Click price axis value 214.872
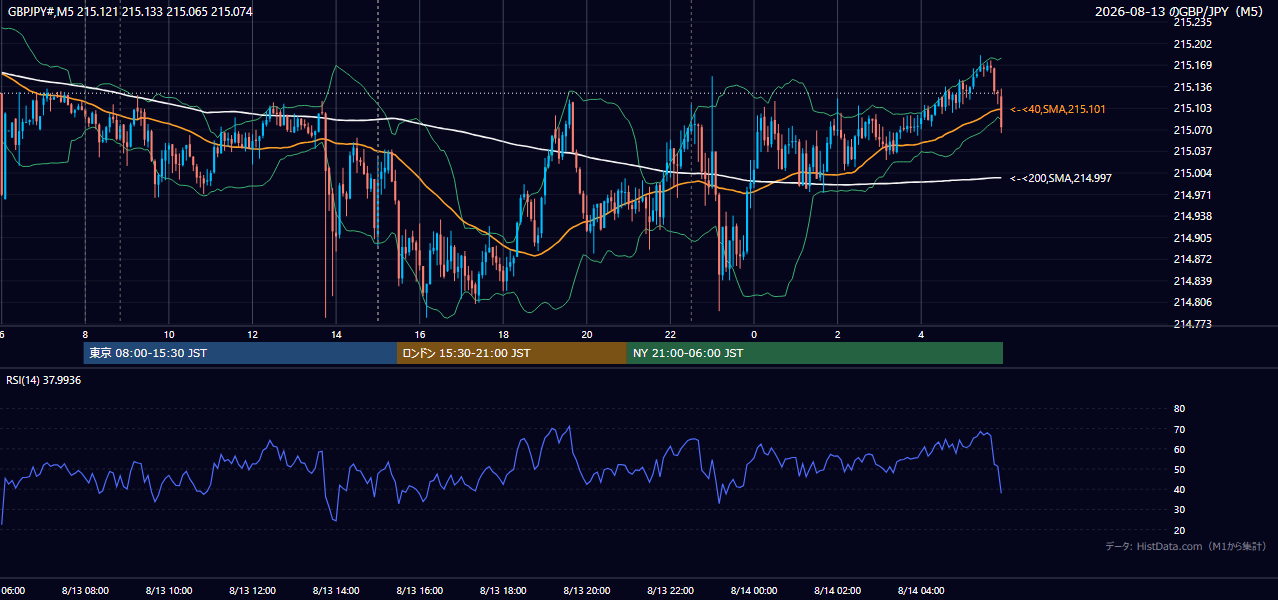1278x600 pixels. pos(1192,260)
